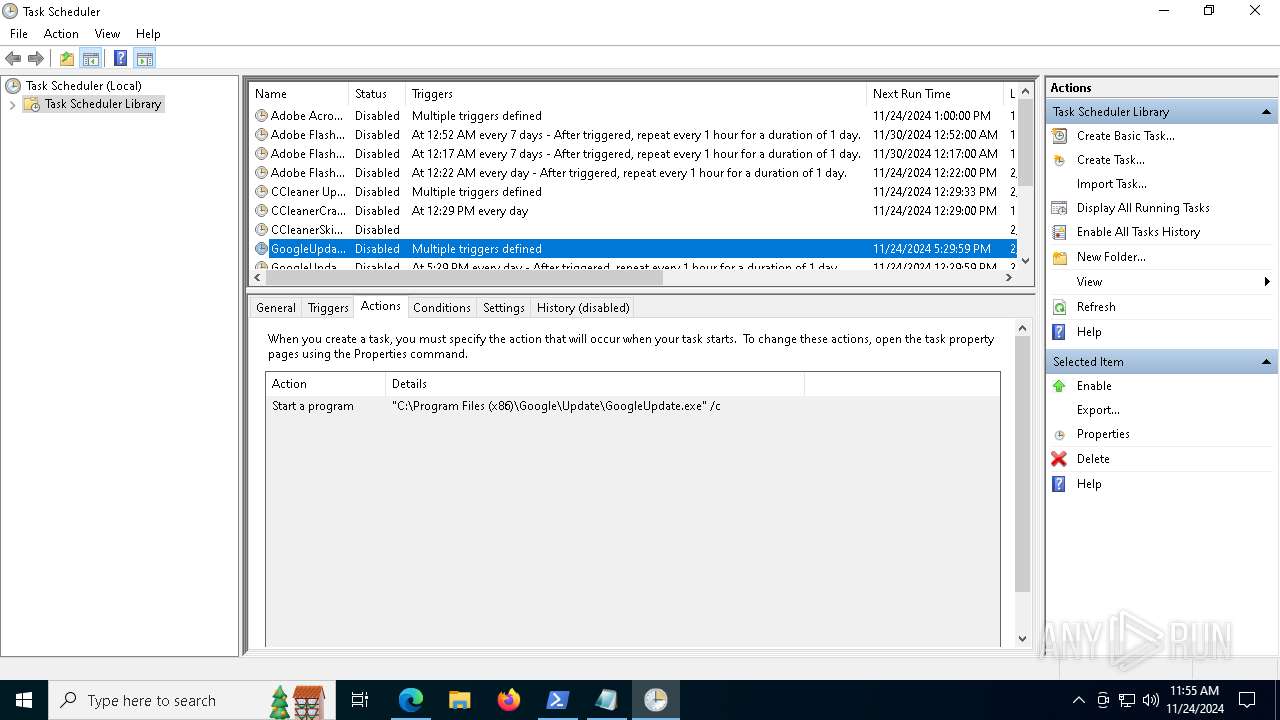Click the Display All Running Tasks icon

pyautogui.click(x=1059, y=208)
